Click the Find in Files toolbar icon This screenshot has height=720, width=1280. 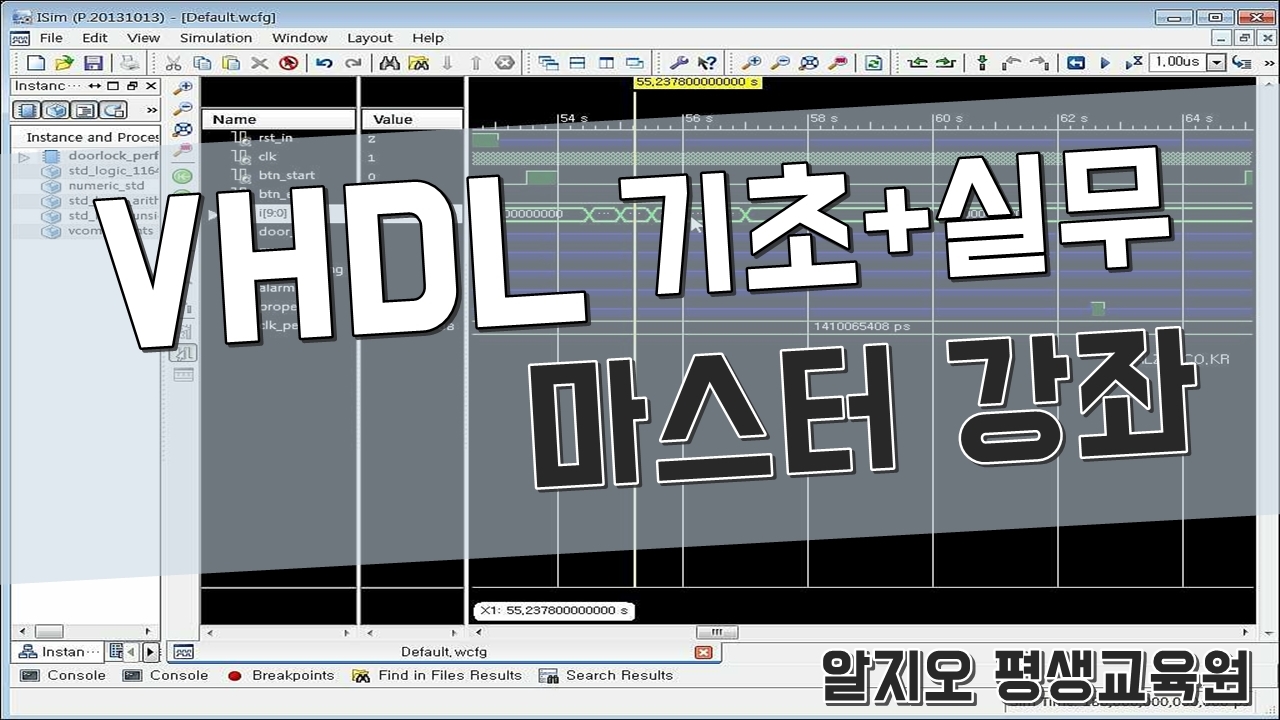(419, 62)
